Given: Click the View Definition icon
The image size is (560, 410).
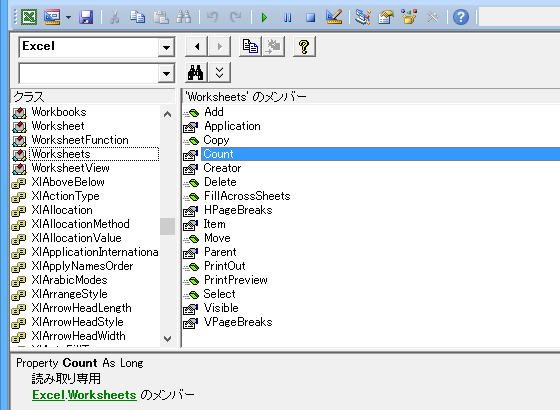Looking at the screenshot, I should click(274, 46).
